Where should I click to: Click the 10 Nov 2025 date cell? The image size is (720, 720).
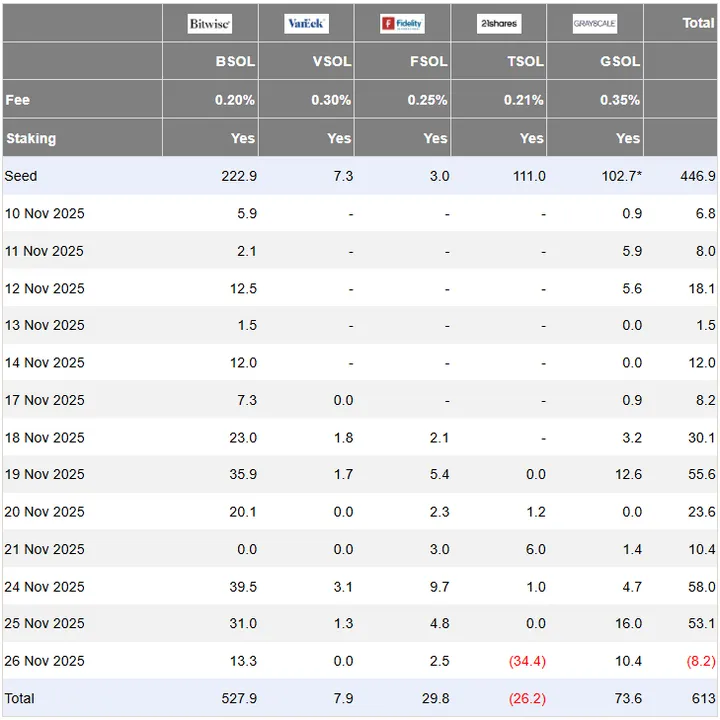[45, 213]
